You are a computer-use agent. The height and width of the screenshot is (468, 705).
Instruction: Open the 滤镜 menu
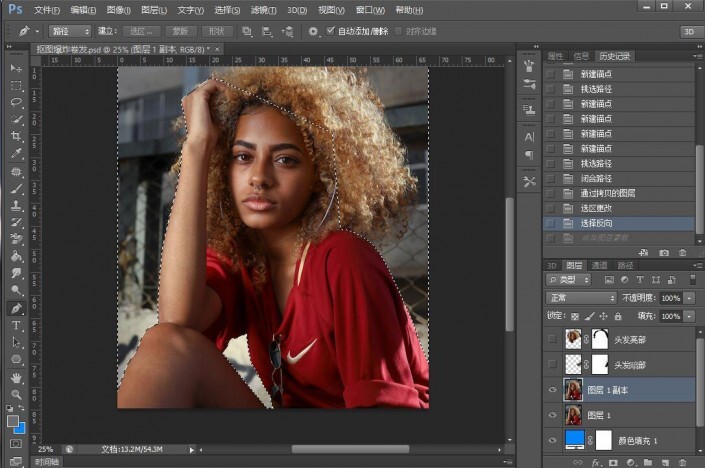click(x=264, y=10)
